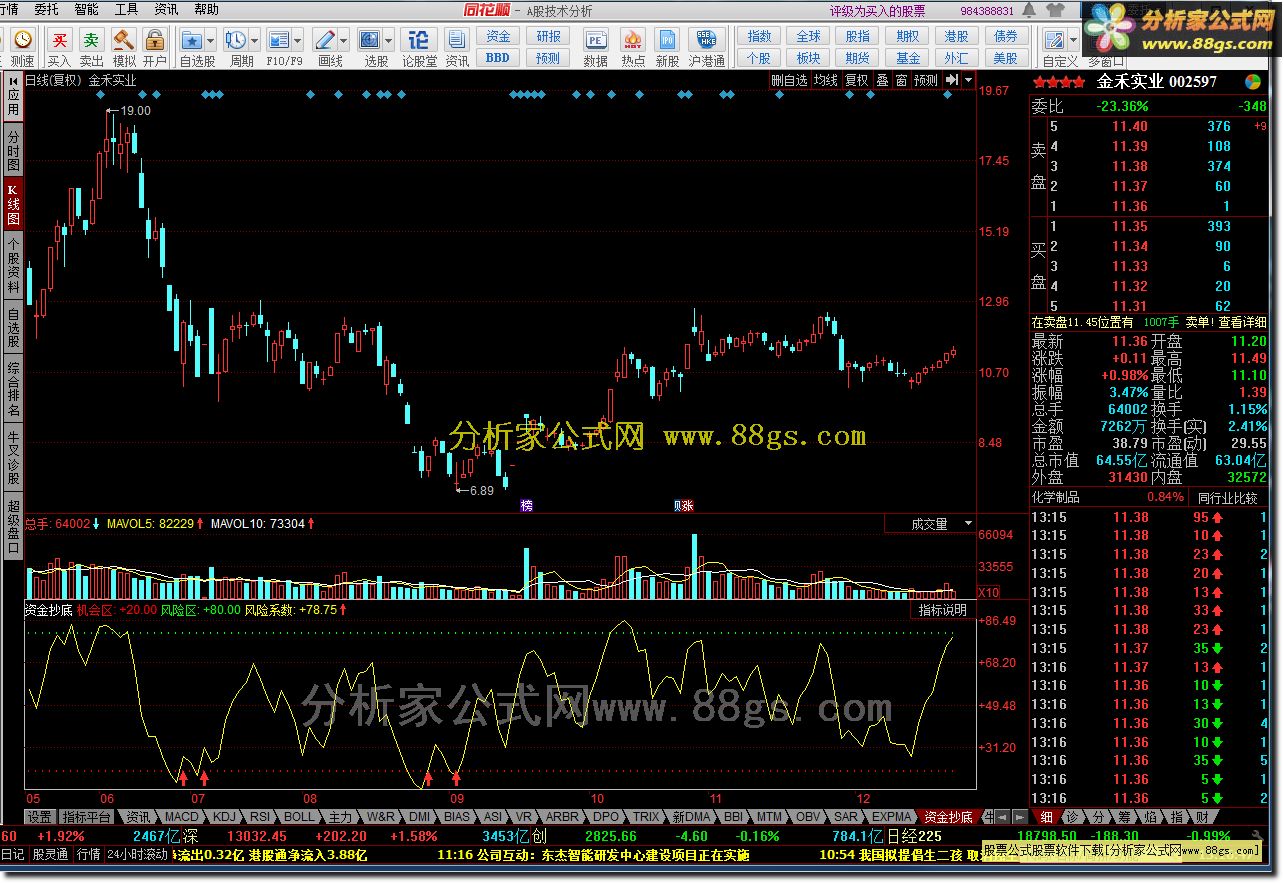Click the pie chart icon beside 002597
Image resolution: width=1284 pixels, height=883 pixels.
1252,81
